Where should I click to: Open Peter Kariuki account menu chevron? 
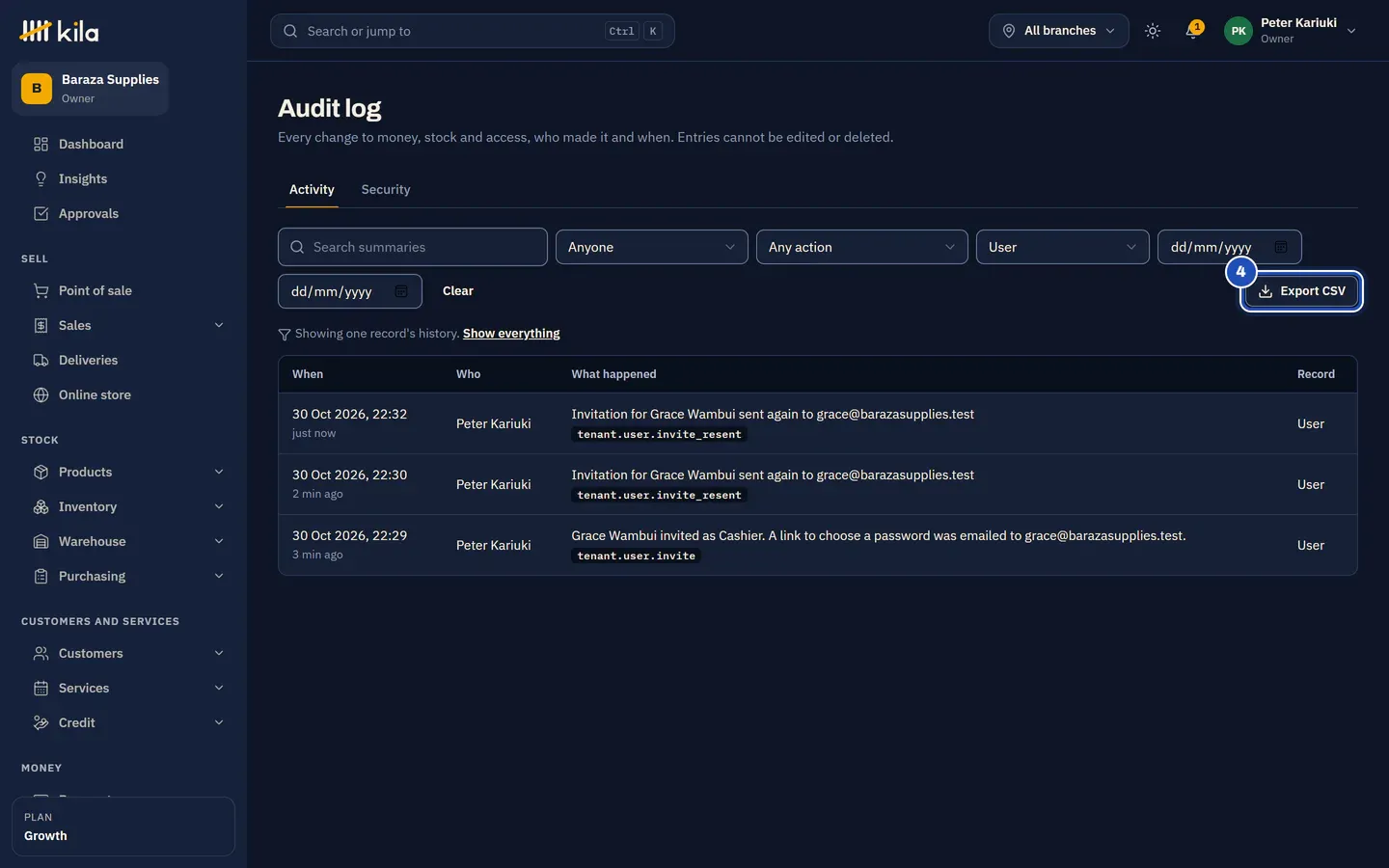point(1351,31)
